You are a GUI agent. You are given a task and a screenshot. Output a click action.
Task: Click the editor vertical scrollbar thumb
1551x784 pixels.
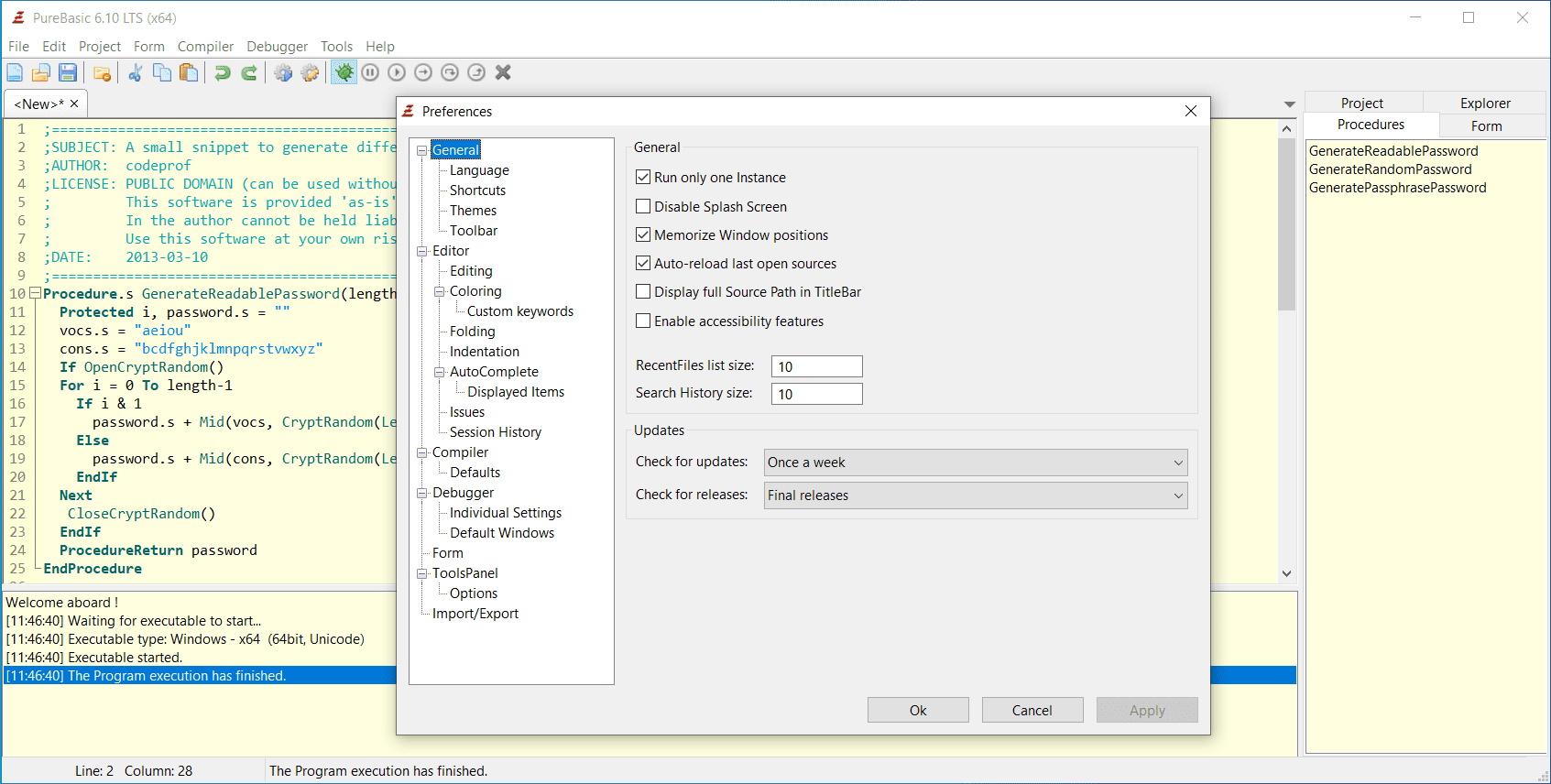(1287, 224)
